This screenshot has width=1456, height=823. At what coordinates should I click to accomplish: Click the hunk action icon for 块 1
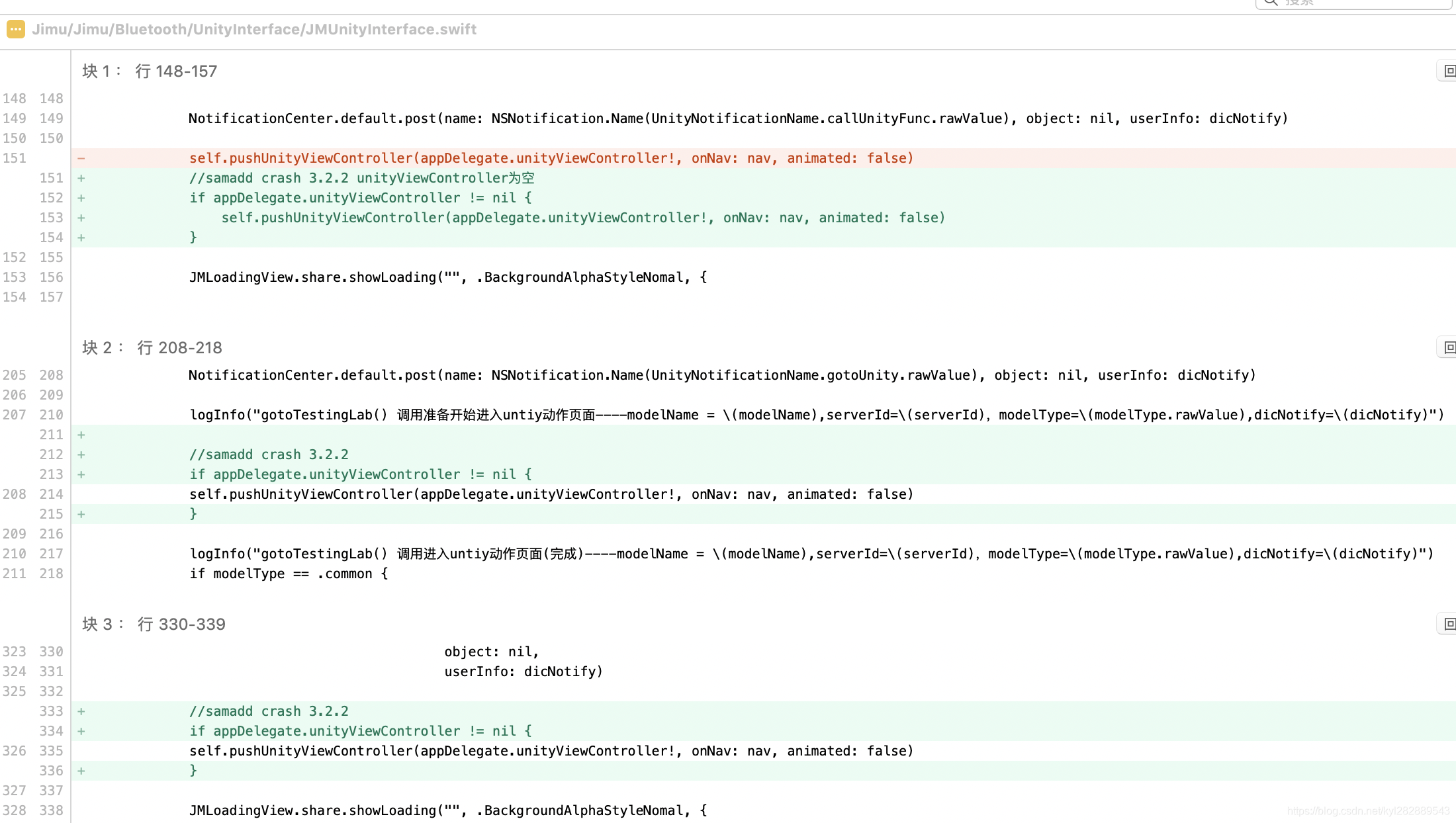tap(1449, 71)
